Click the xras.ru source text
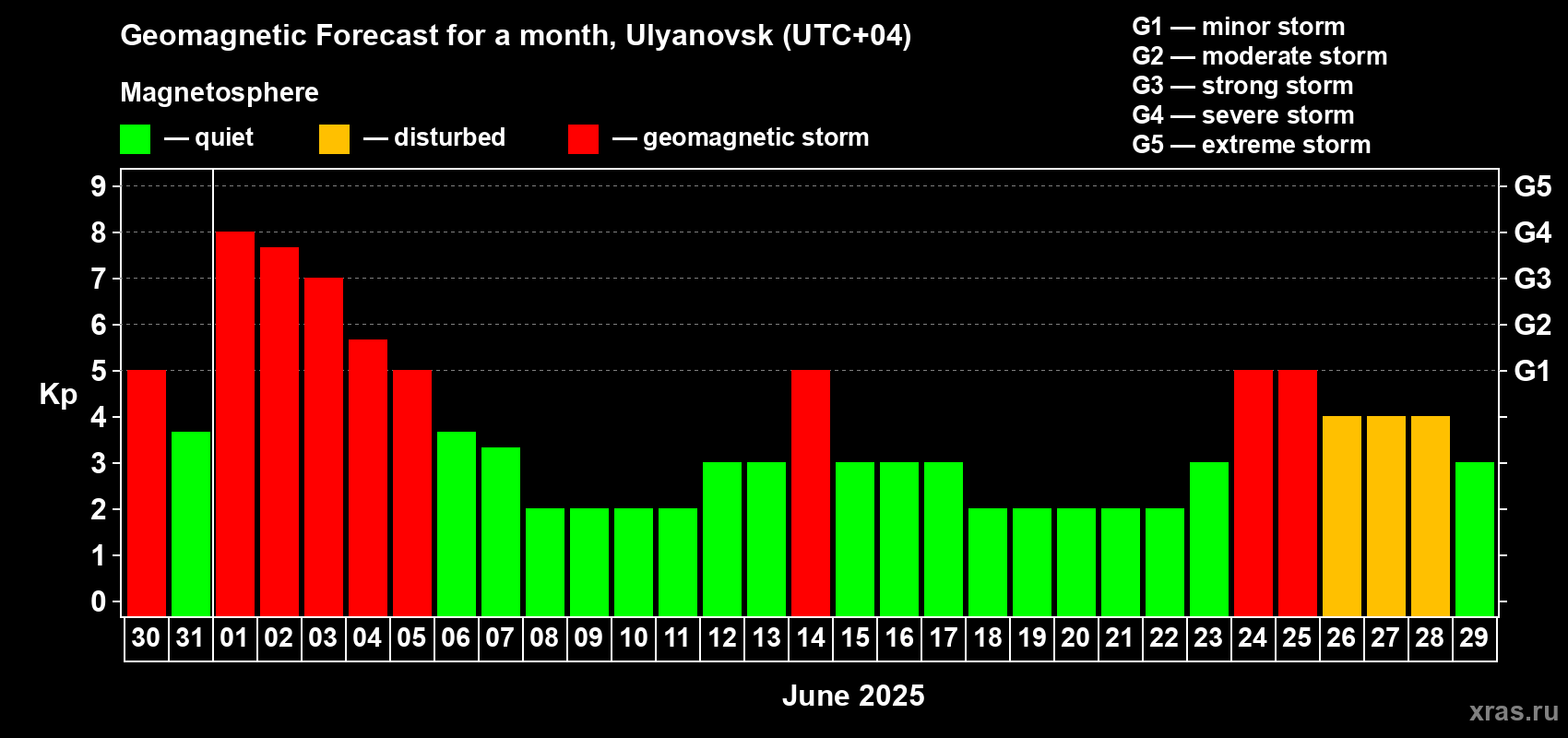The image size is (1568, 738). [1514, 711]
